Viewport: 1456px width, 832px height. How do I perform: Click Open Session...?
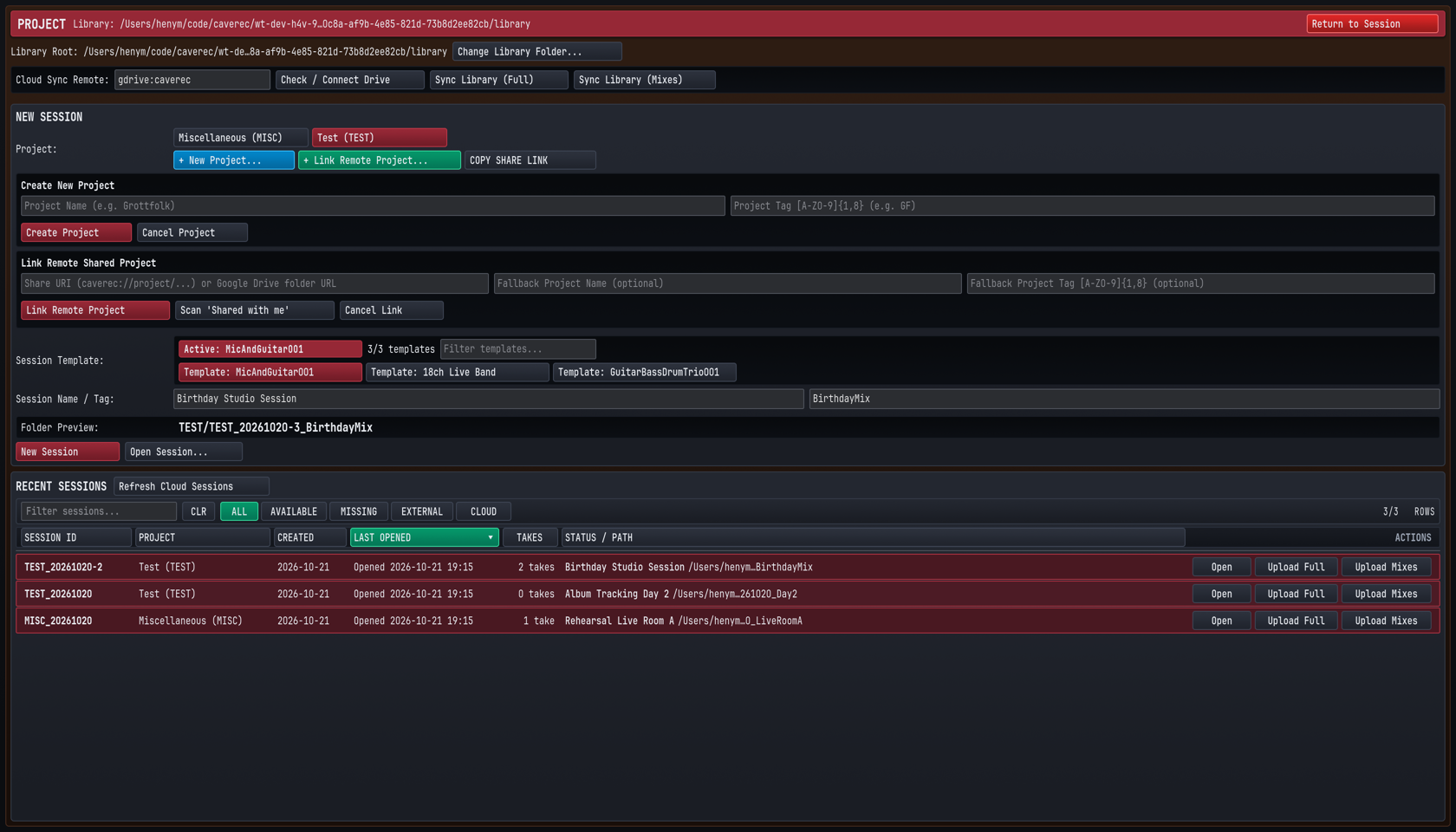click(x=183, y=452)
